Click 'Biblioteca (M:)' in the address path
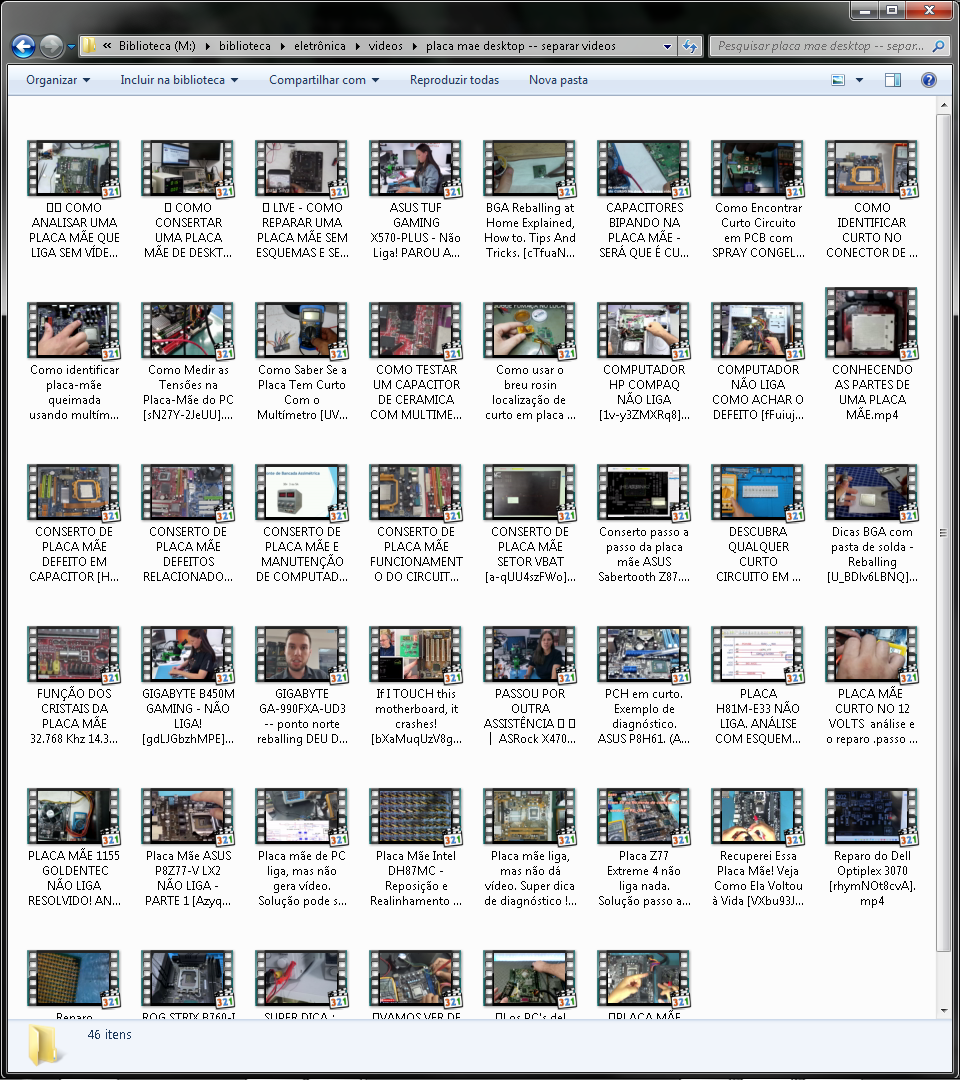 click(157, 46)
